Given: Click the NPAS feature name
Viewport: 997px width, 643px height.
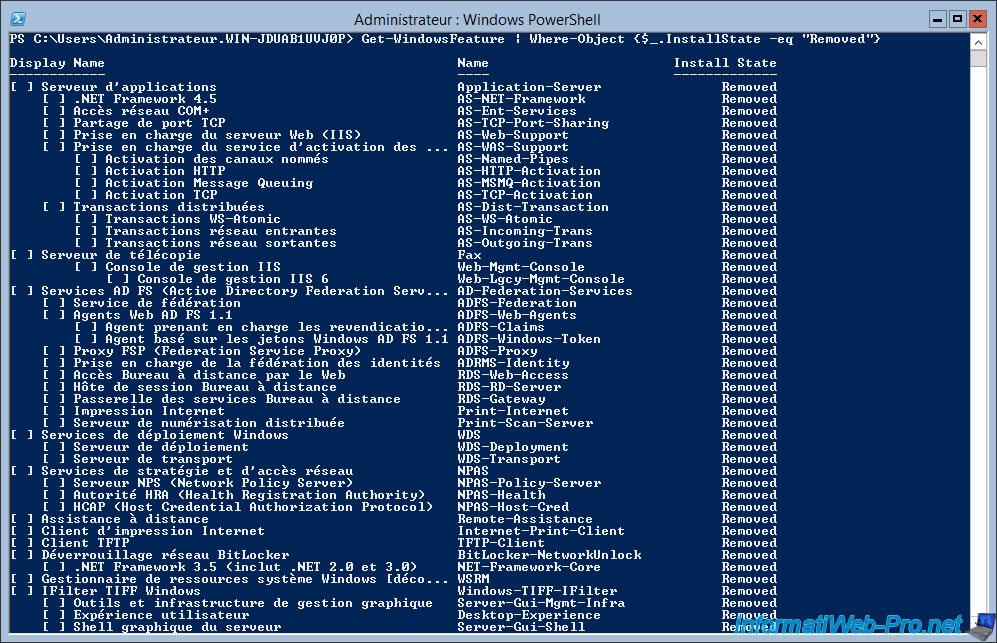Looking at the screenshot, I should click(473, 471).
